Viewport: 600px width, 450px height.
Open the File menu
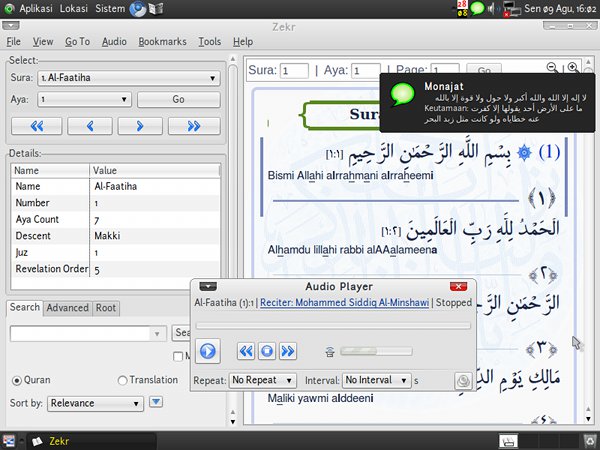13,41
